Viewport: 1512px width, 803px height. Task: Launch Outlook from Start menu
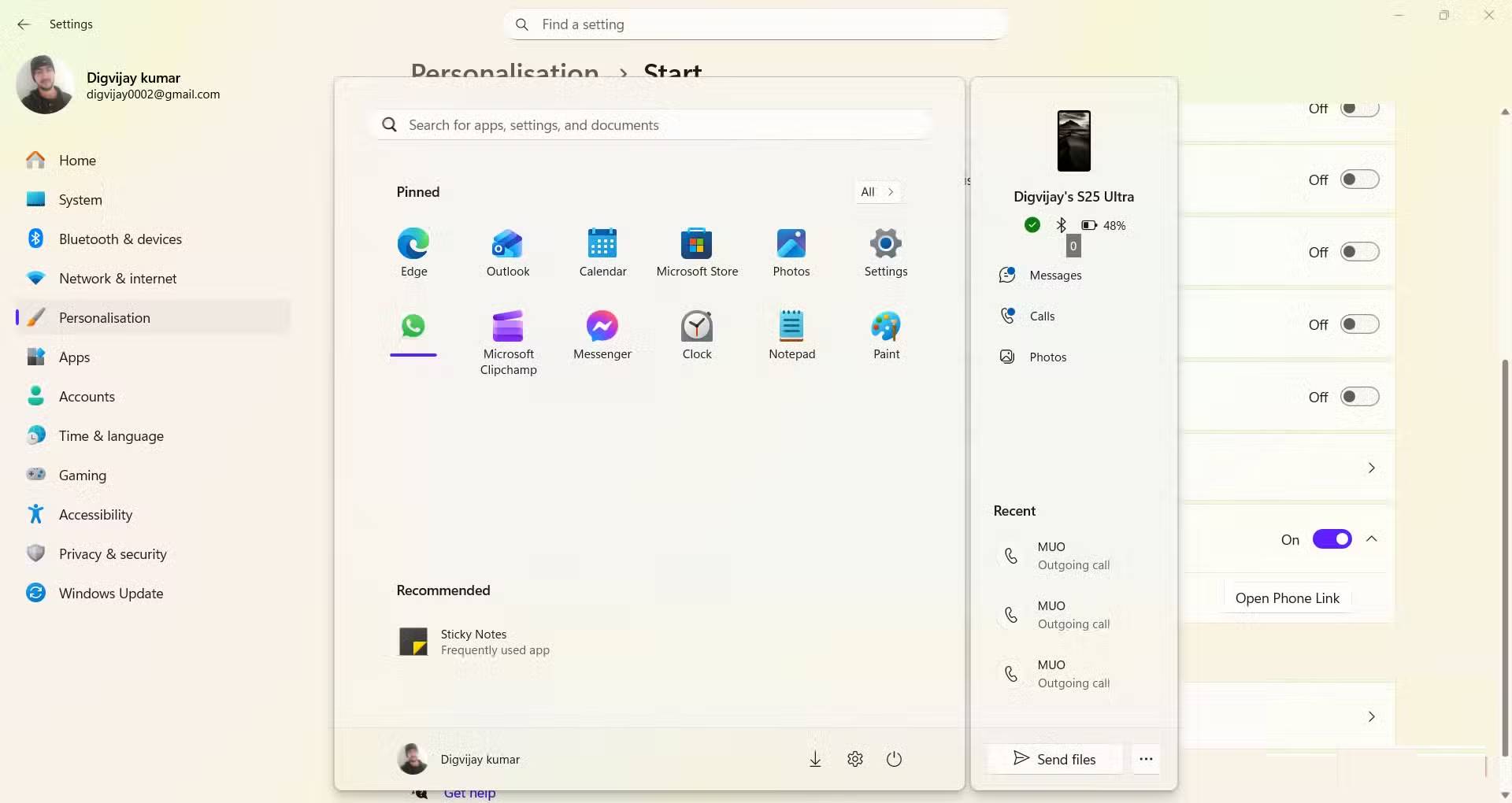(x=508, y=252)
